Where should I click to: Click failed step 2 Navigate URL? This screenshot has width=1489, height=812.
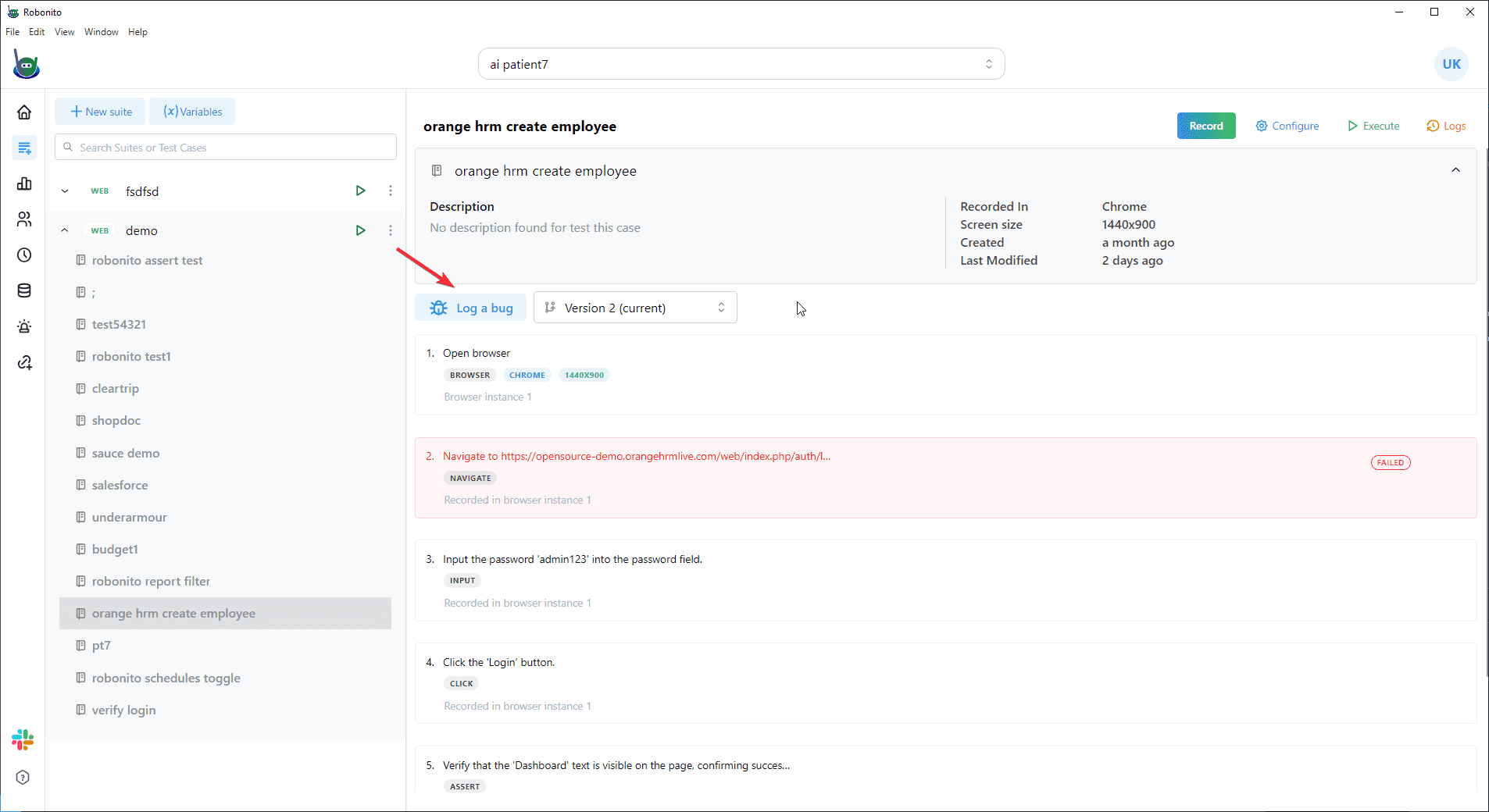point(945,478)
